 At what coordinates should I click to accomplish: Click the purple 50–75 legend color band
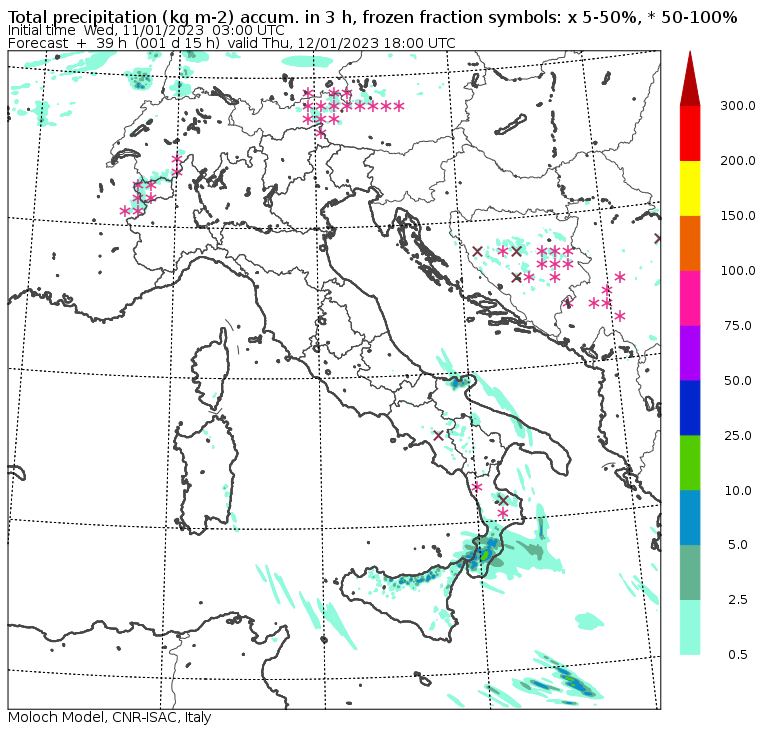point(690,353)
